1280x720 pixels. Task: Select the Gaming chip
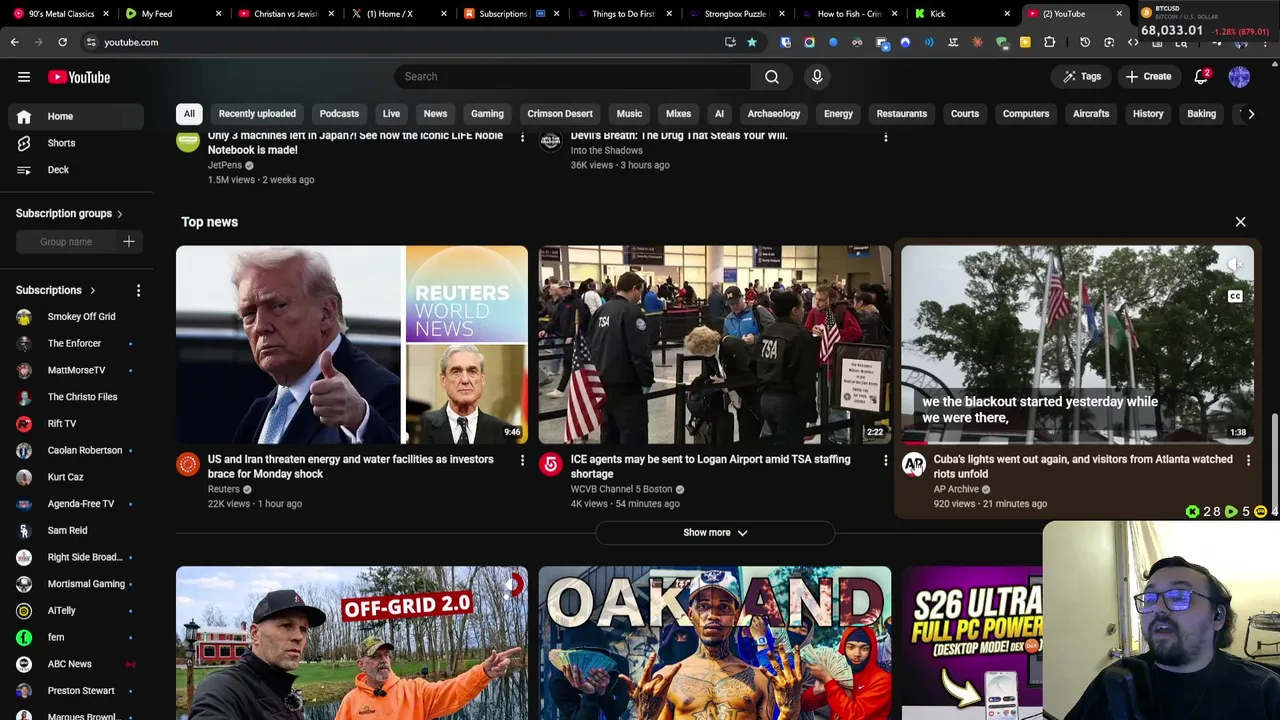click(x=487, y=114)
